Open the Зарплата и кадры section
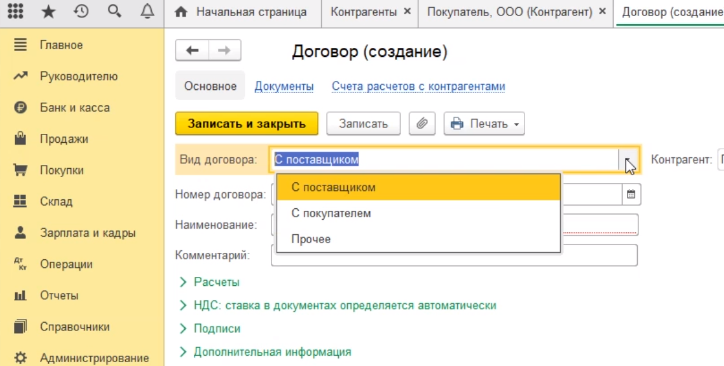This screenshot has width=724, height=366. [88, 233]
